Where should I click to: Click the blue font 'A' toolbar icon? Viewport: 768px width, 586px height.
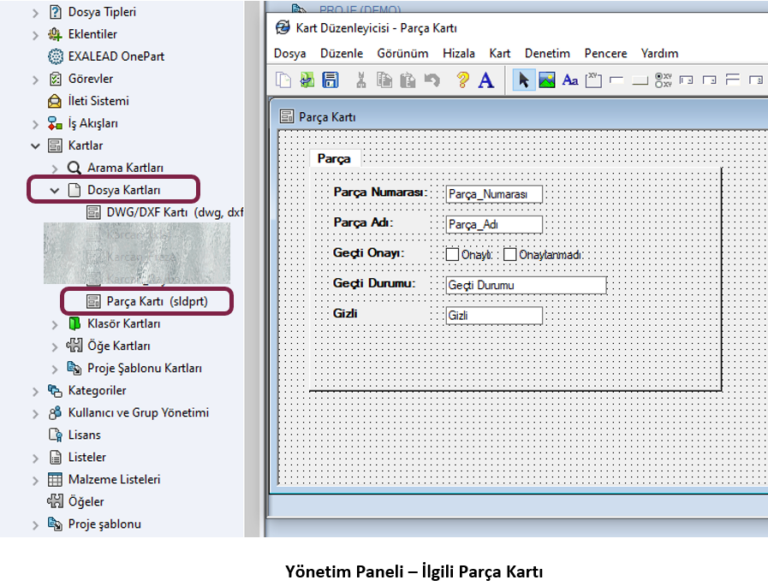pos(486,81)
